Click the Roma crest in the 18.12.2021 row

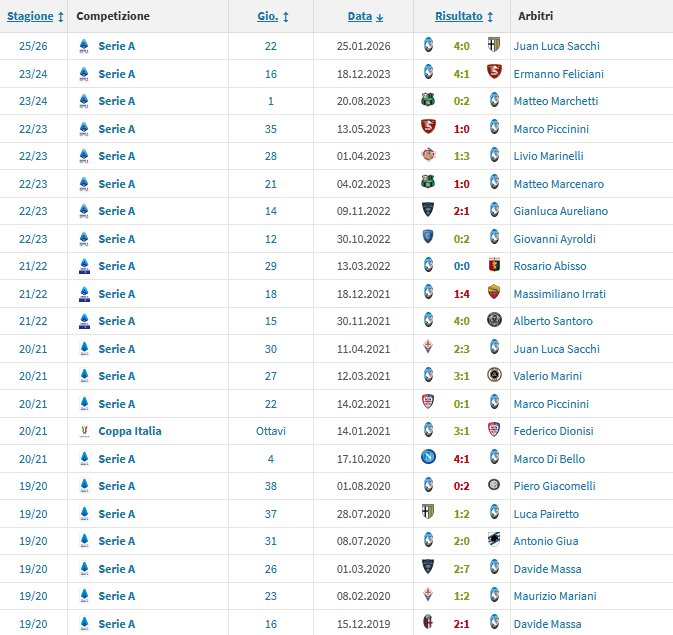(493, 294)
